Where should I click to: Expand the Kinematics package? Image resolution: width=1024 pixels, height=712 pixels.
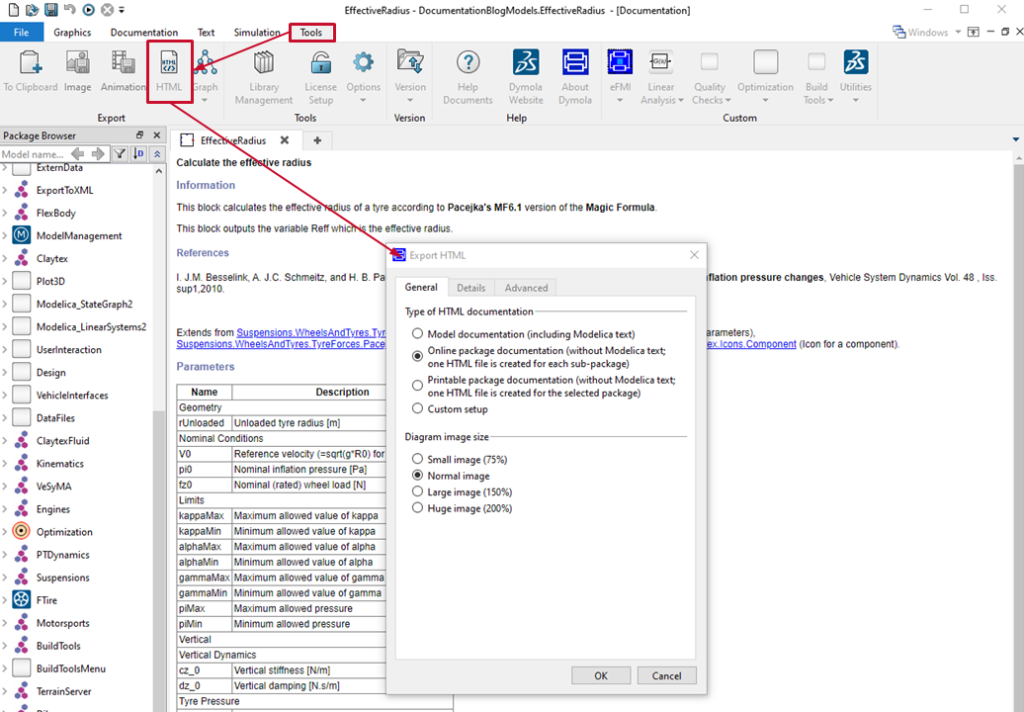(5, 464)
